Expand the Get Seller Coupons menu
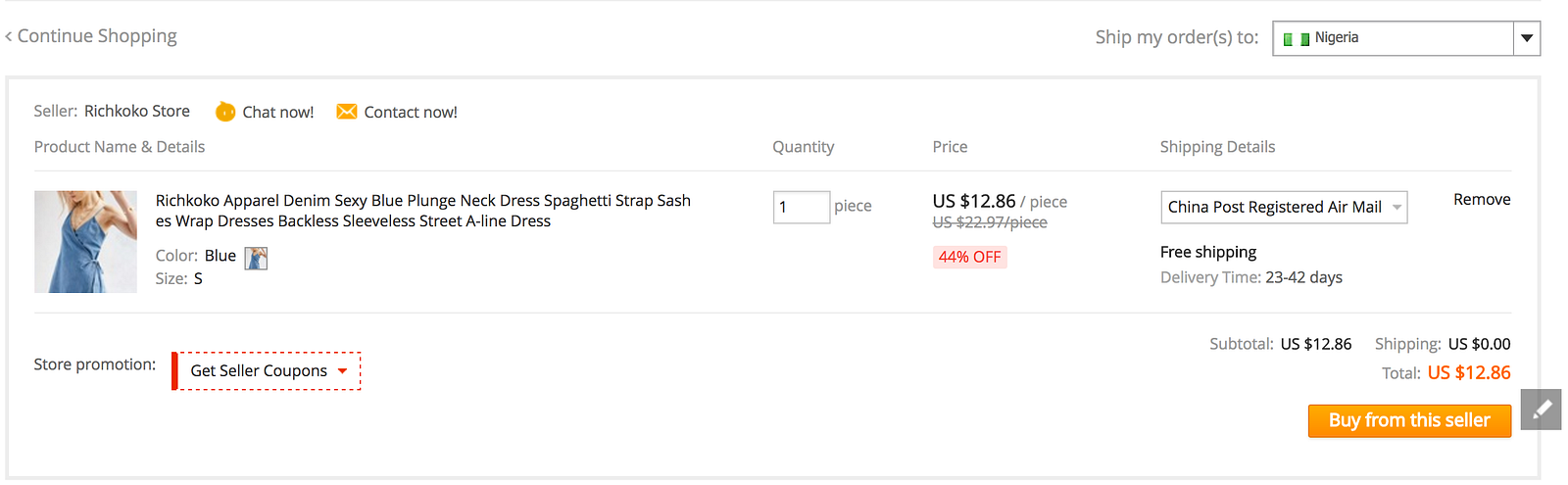Screen dimensions: 1568x485 click(x=260, y=371)
